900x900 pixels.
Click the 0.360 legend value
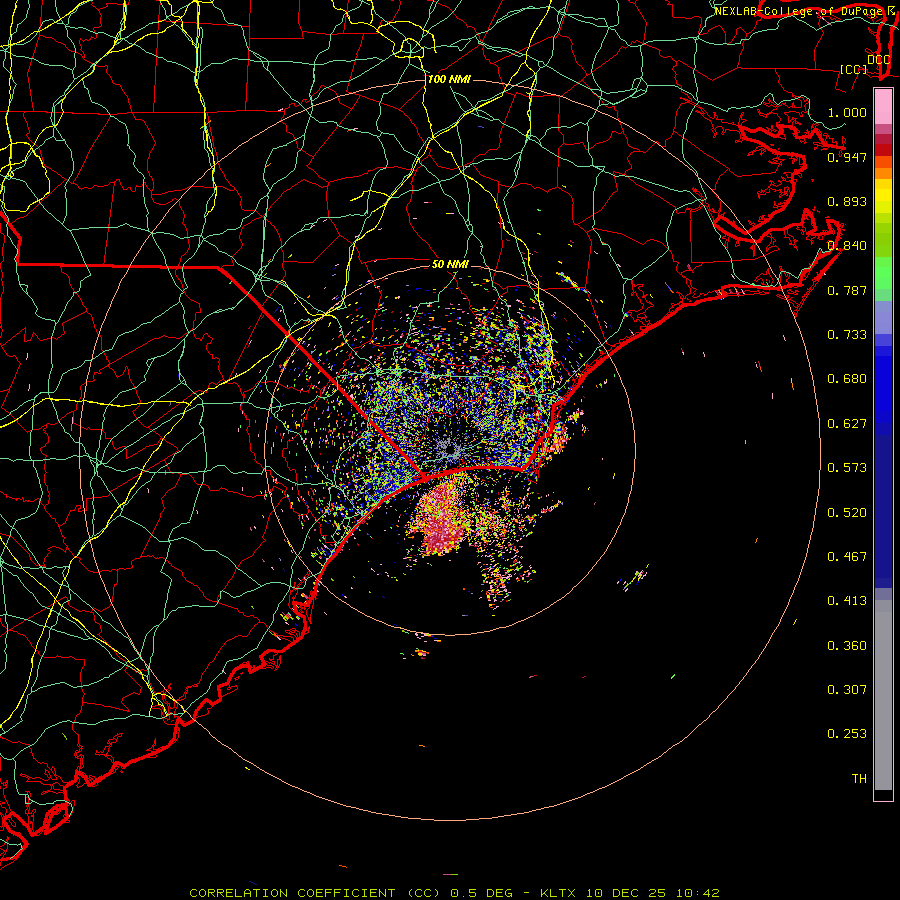[x=847, y=646]
